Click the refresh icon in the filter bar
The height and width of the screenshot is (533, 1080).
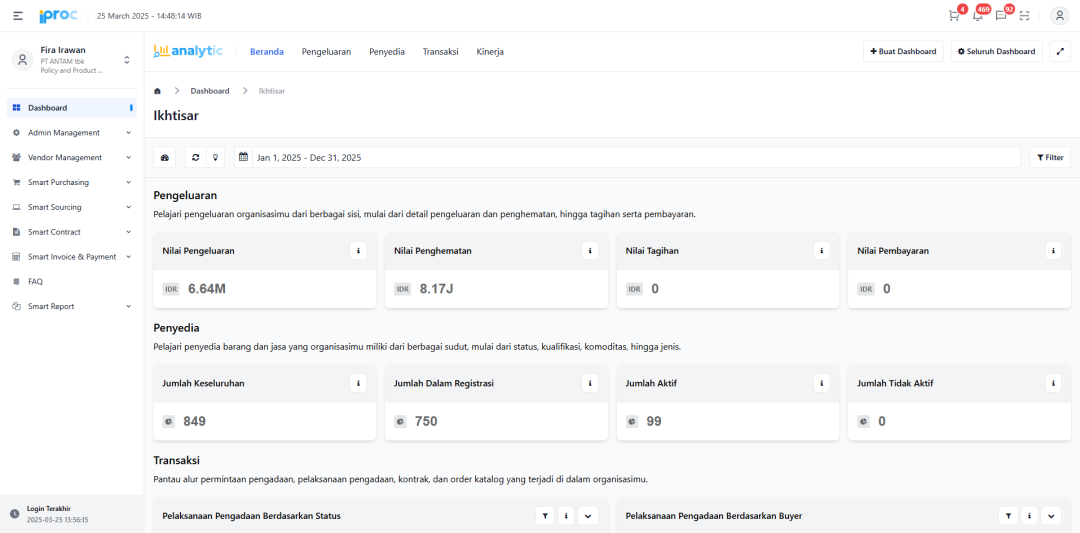click(195, 158)
